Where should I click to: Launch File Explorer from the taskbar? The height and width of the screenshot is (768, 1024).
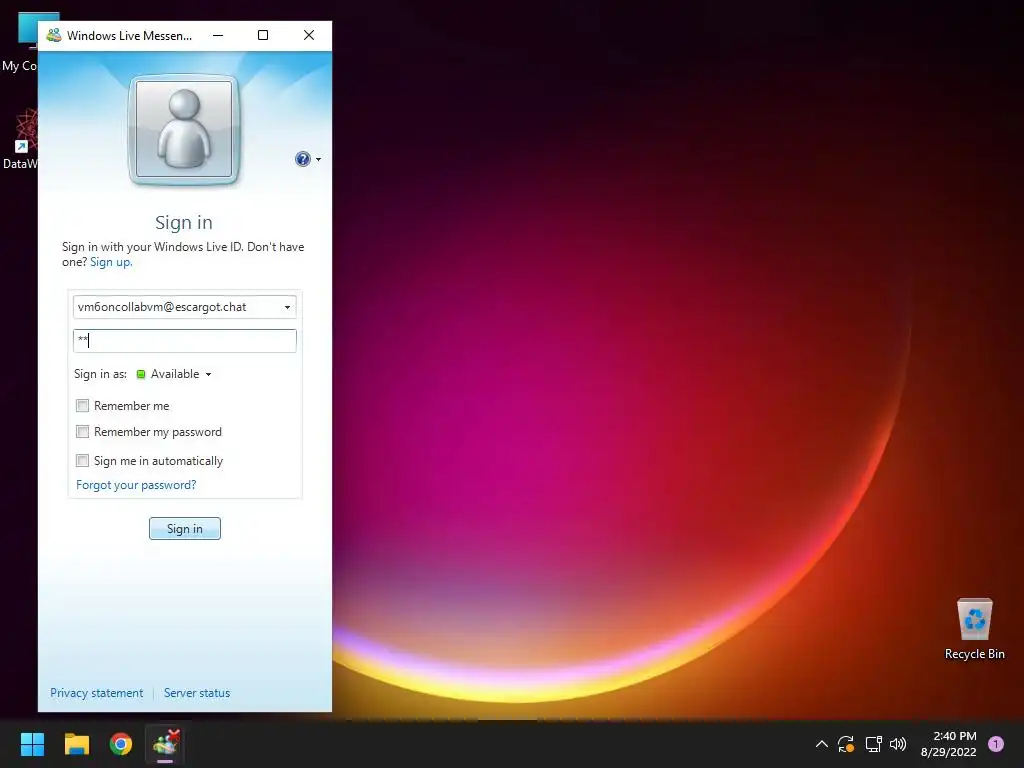76,744
